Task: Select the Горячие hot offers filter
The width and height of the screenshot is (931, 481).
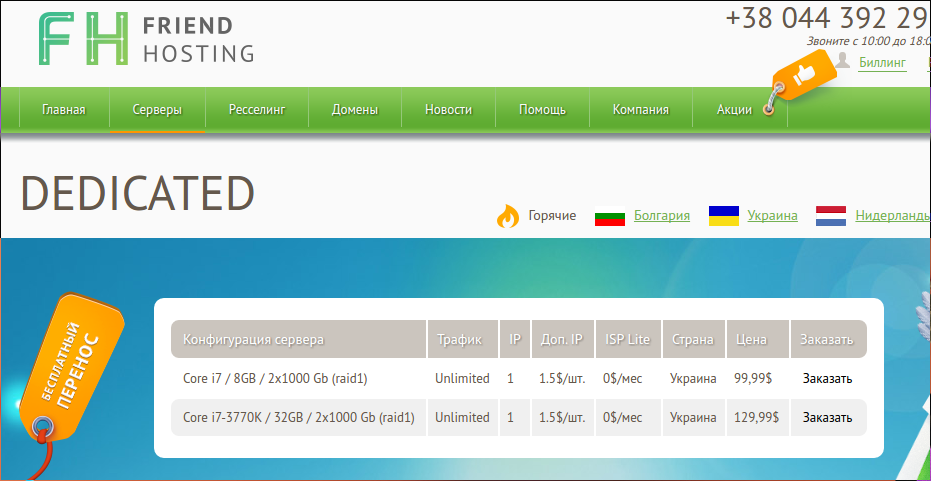Action: pos(552,215)
